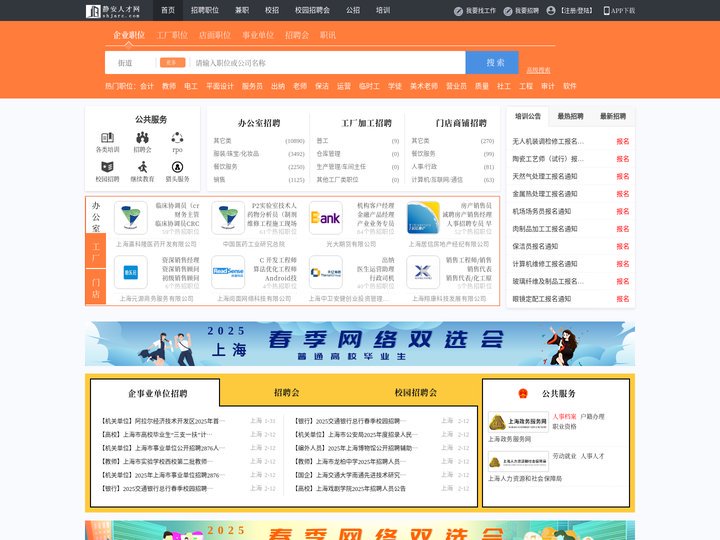Click the user icon beside 注册·登陆
Screen dimensions: 720x540
click(x=551, y=11)
